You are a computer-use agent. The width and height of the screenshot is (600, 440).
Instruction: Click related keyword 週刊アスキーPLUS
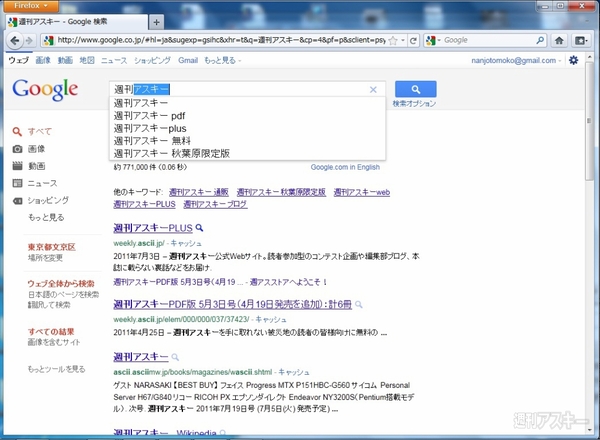144,204
